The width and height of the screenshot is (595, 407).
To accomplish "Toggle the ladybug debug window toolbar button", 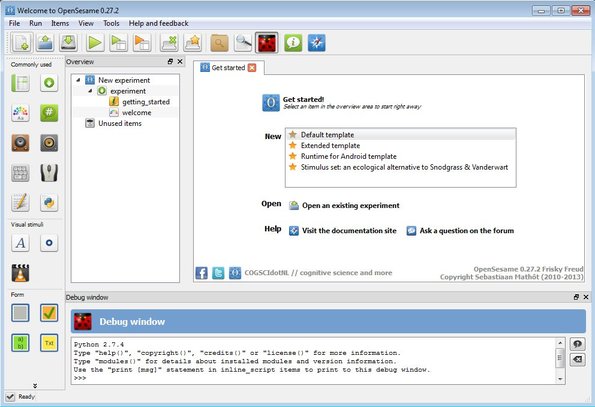I will pos(267,42).
